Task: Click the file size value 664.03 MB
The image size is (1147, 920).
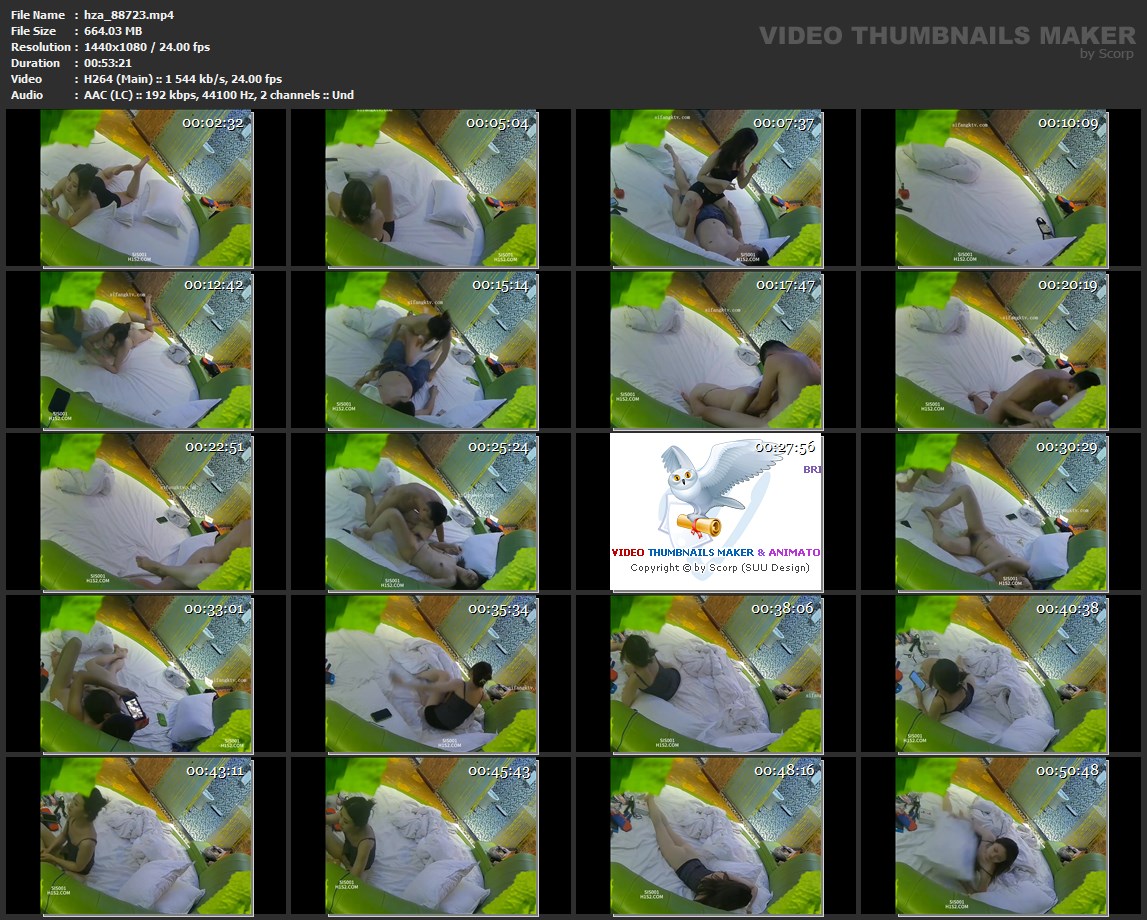Action: pos(113,31)
